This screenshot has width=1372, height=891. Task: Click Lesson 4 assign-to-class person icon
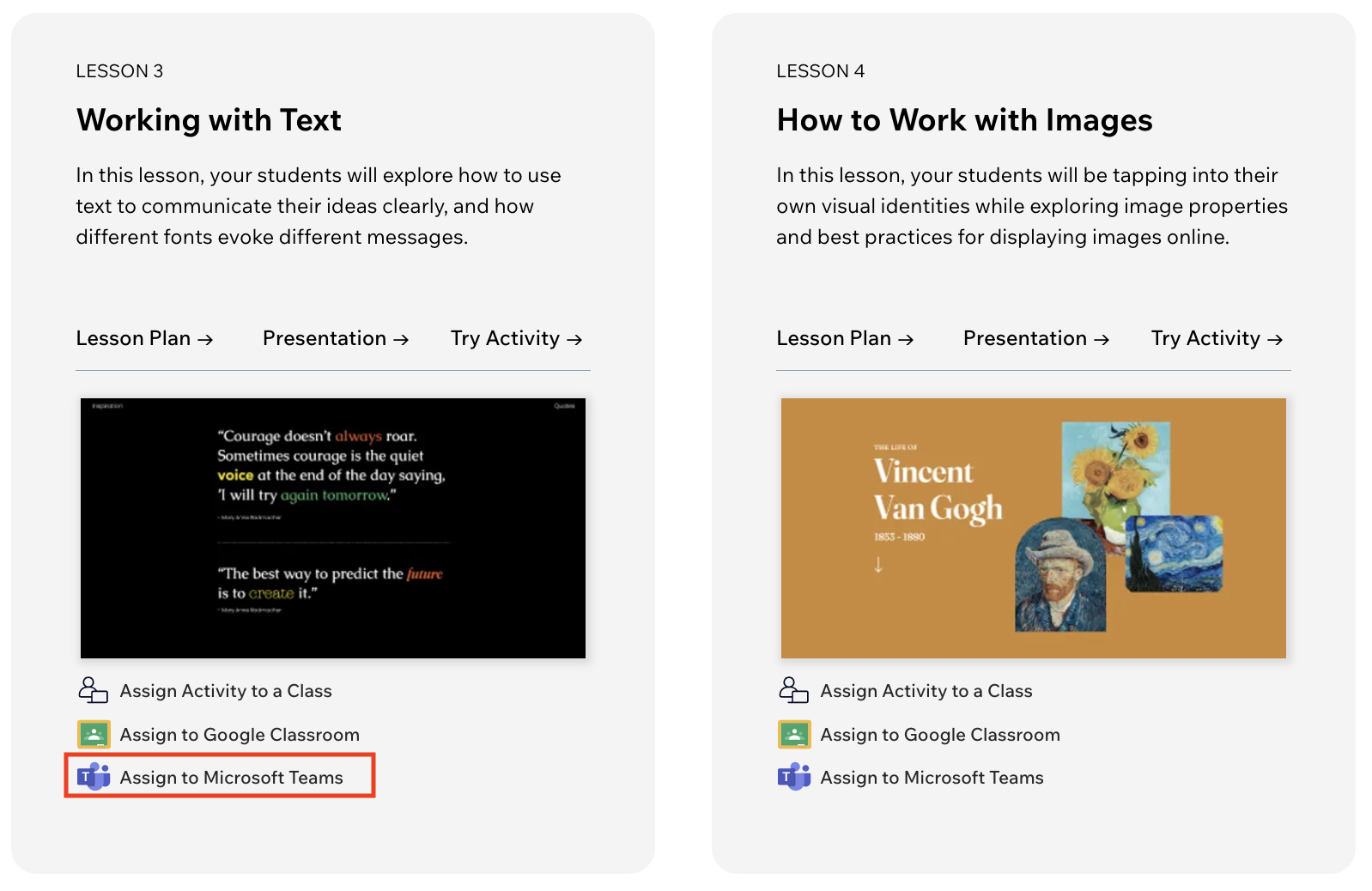793,690
